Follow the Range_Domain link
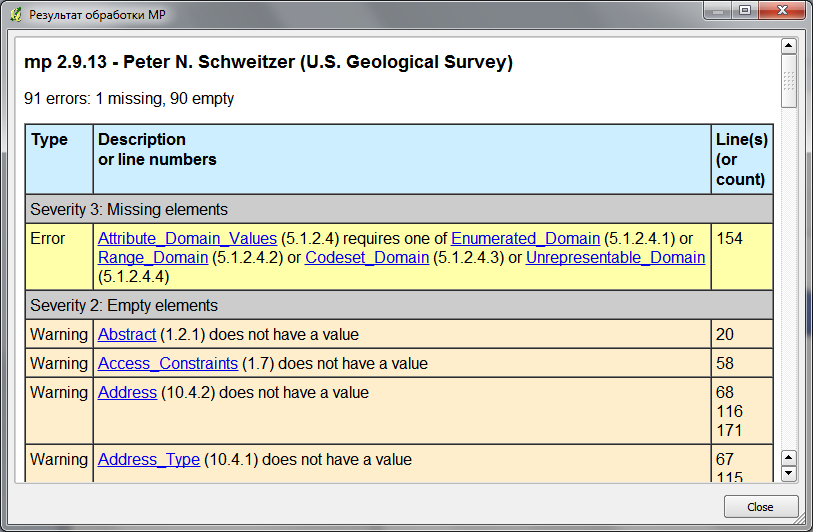This screenshot has width=813, height=532. (x=153, y=258)
